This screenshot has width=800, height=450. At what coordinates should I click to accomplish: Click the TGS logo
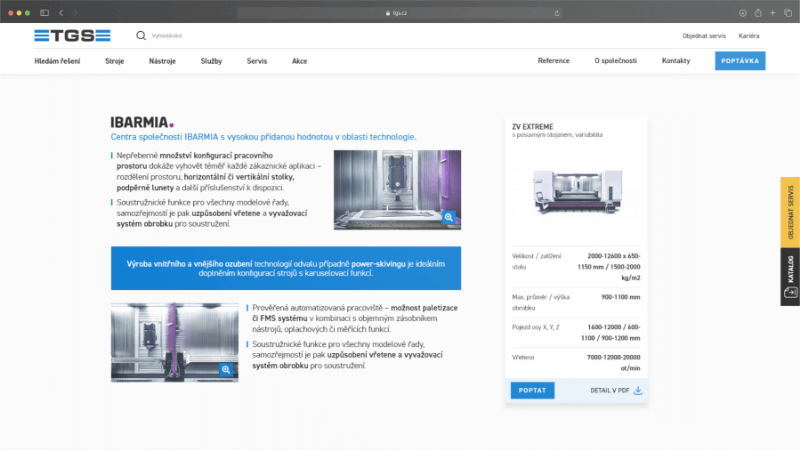click(x=72, y=36)
